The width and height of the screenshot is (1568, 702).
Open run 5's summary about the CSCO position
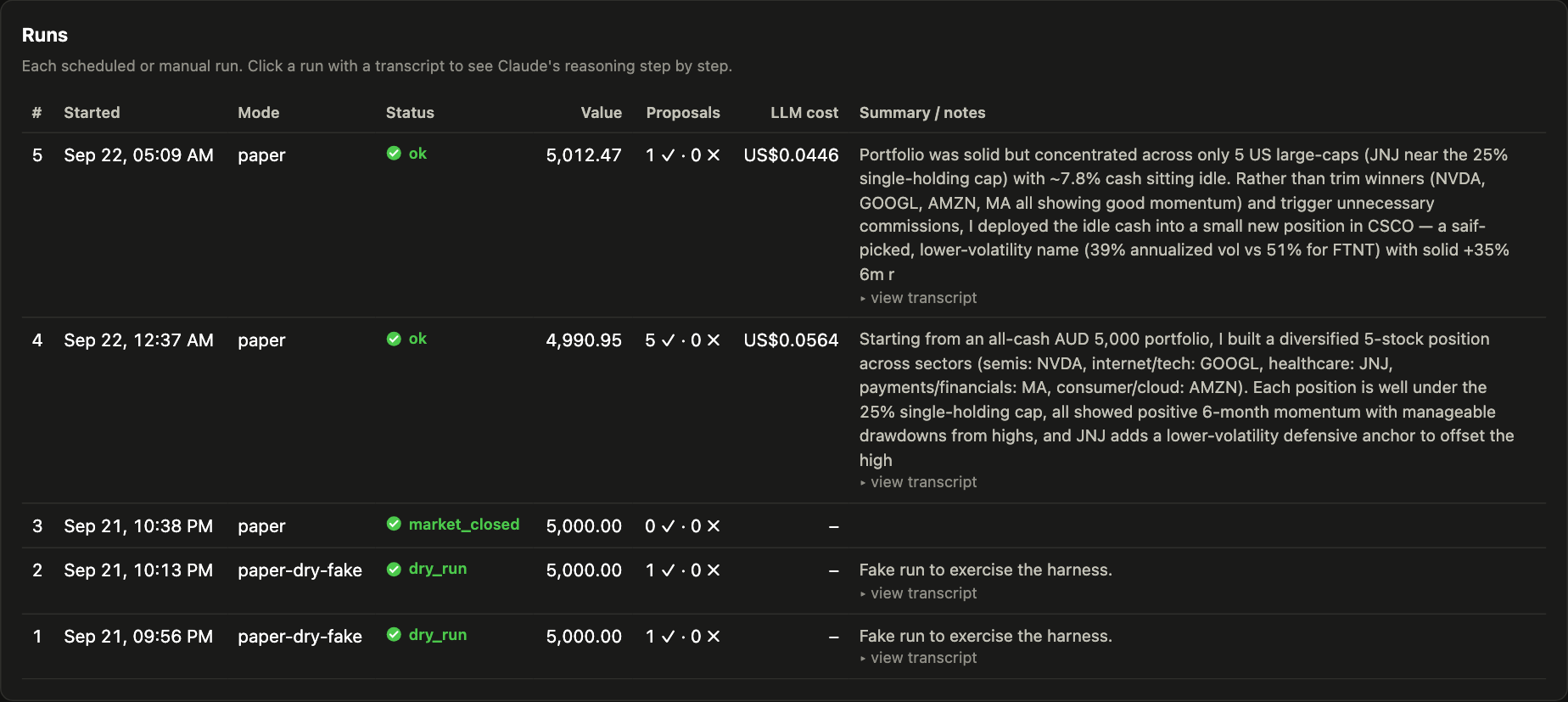[1184, 214]
